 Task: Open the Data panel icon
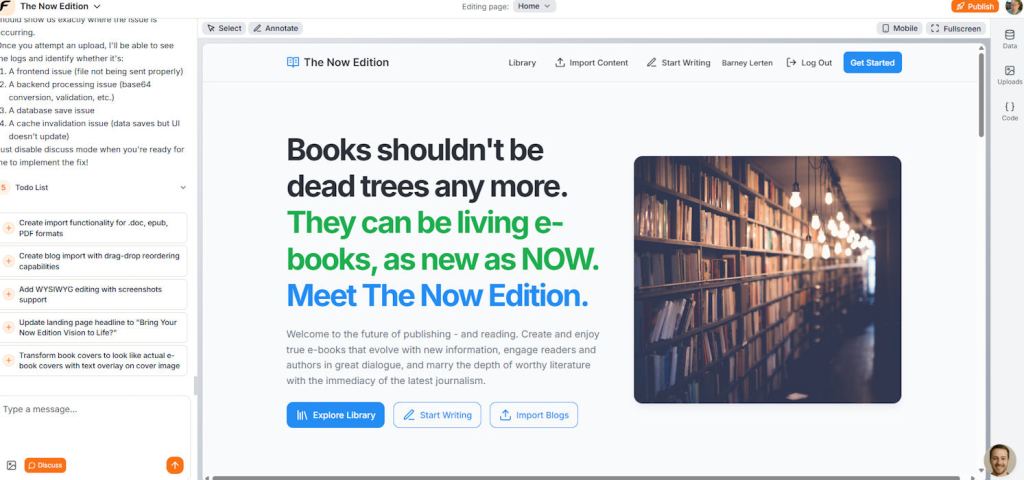click(x=1009, y=35)
